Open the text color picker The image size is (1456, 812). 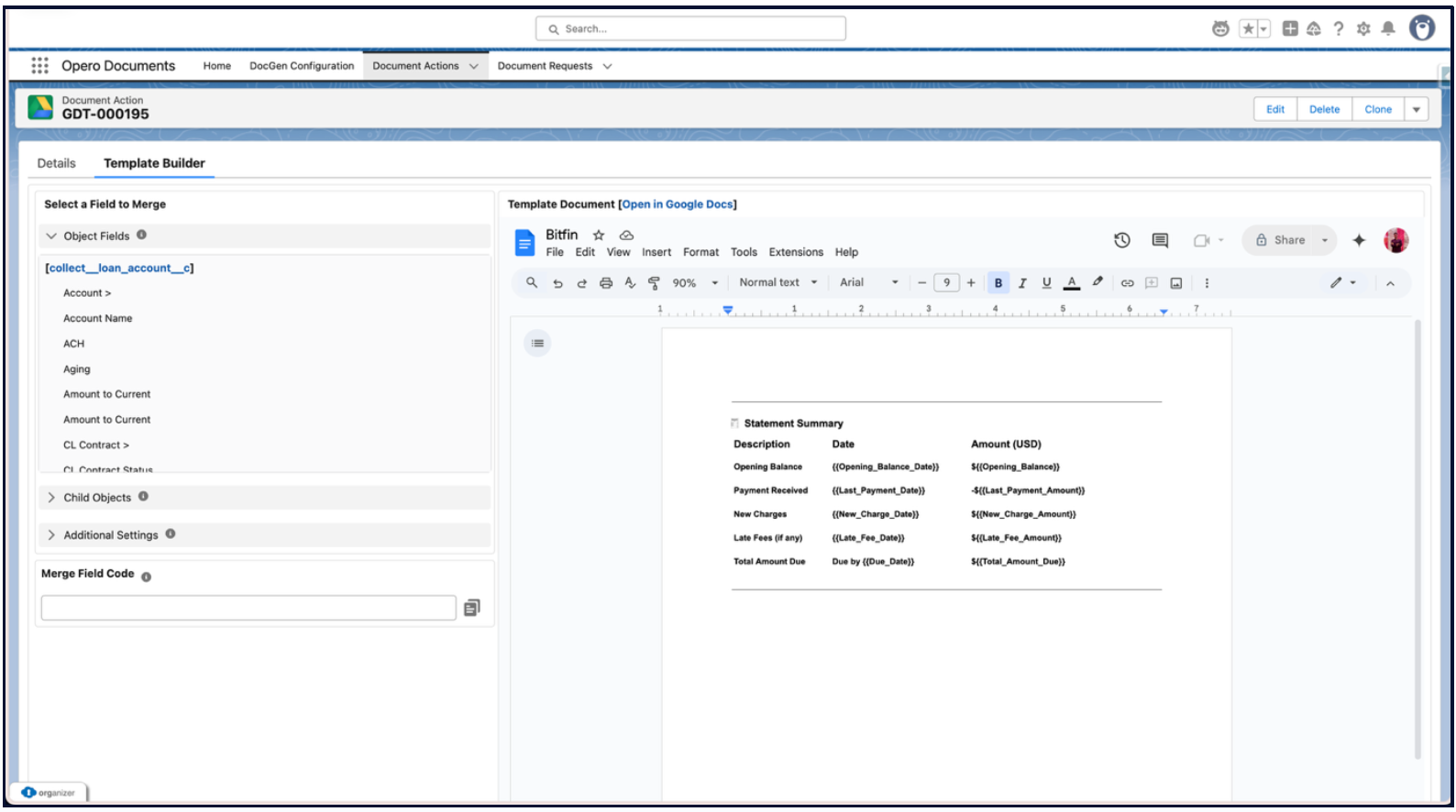click(x=1071, y=283)
